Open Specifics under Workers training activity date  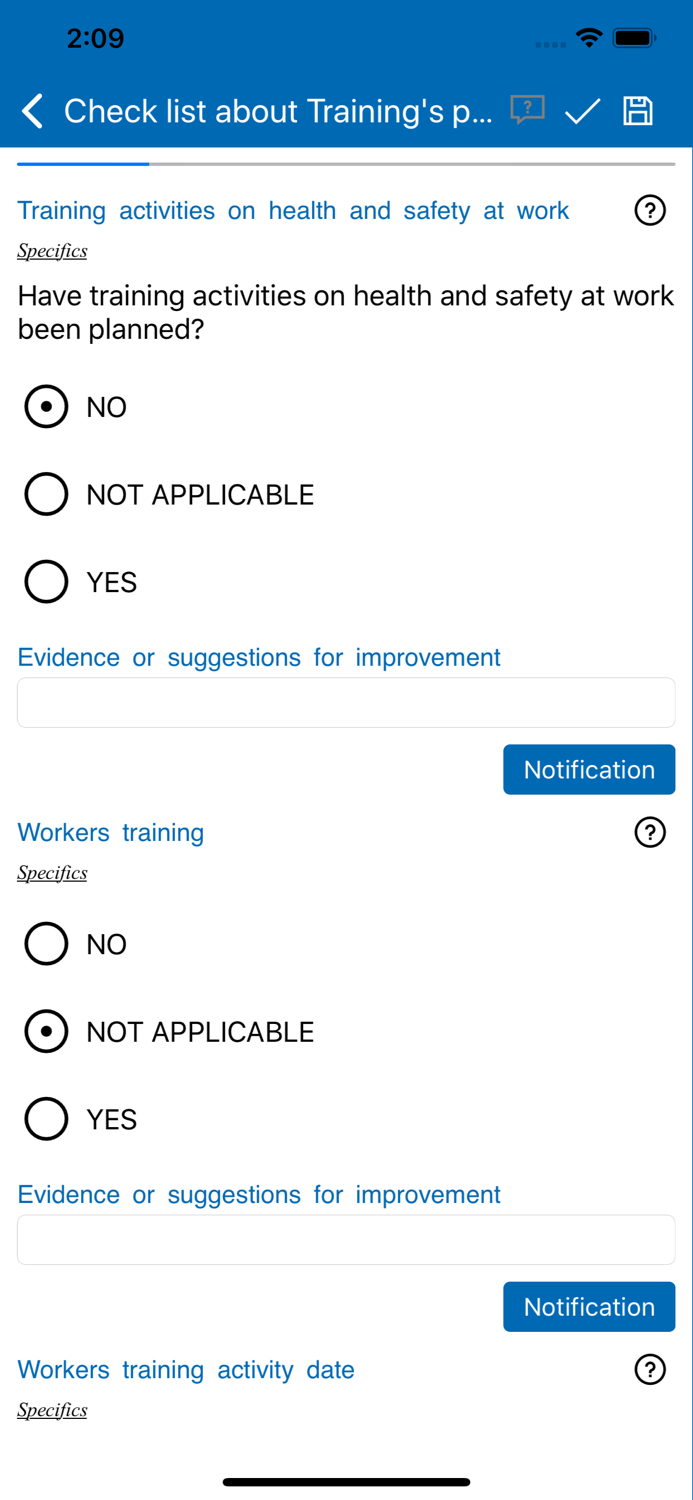[52, 1409]
